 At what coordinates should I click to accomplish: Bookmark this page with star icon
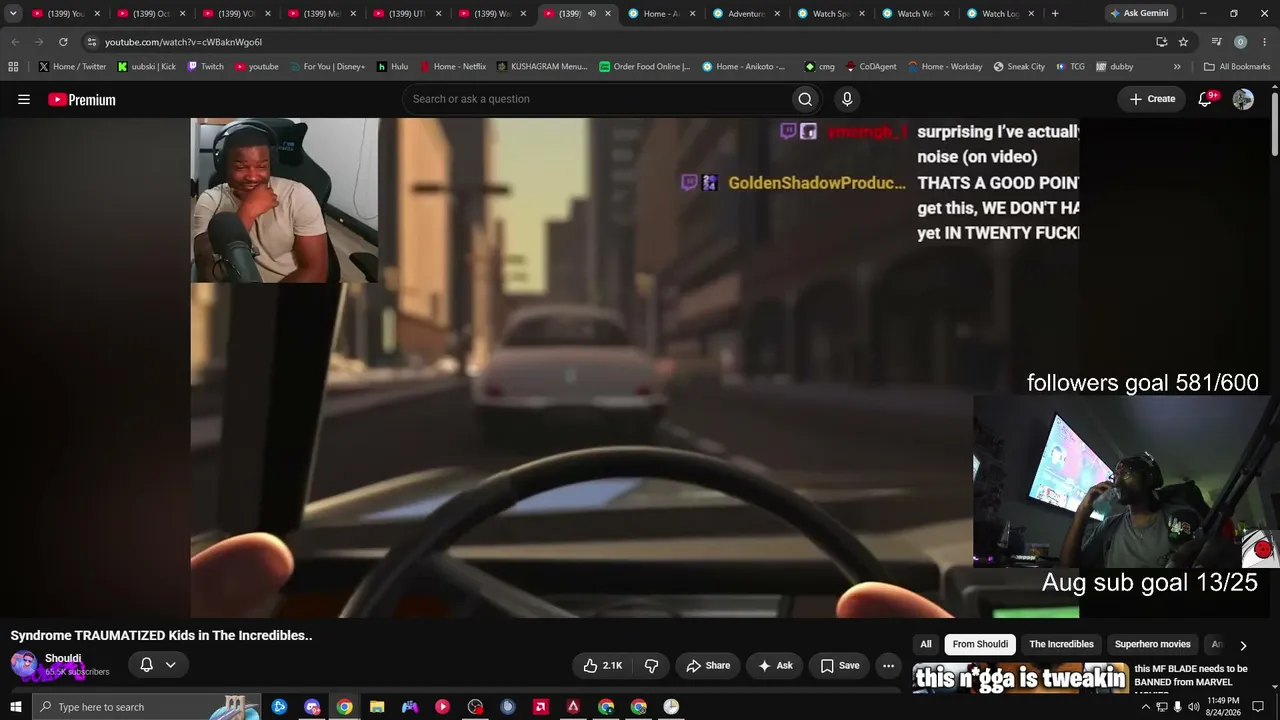pyautogui.click(x=1183, y=42)
